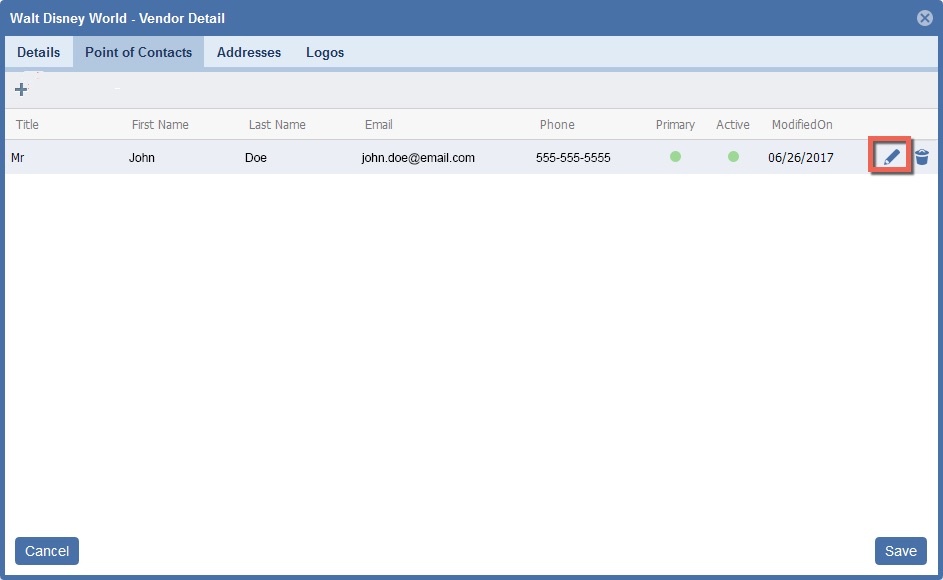Sort by First Name column header
Image resolution: width=943 pixels, height=580 pixels.
(x=160, y=125)
